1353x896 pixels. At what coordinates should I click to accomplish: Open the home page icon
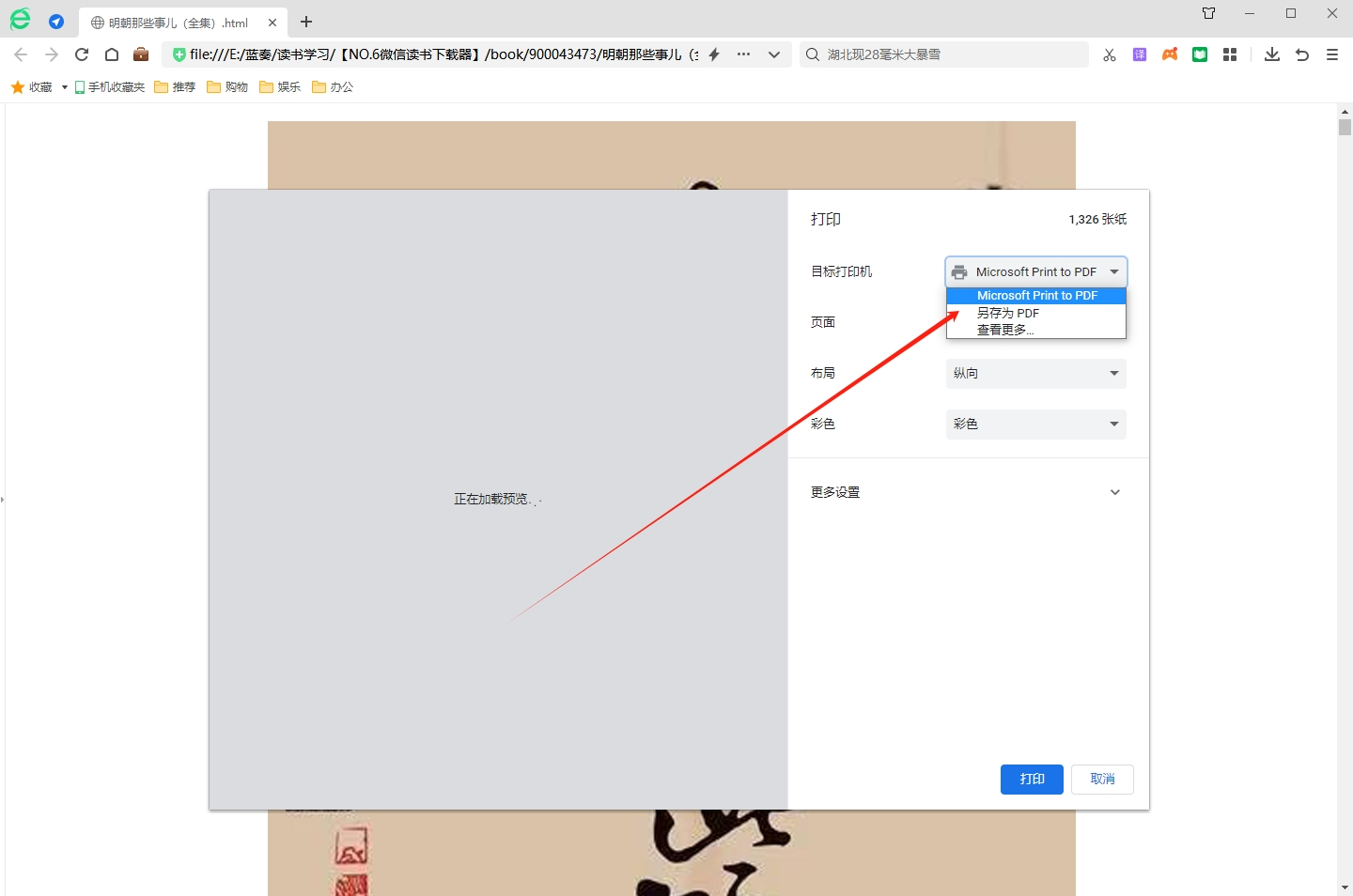pyautogui.click(x=112, y=54)
